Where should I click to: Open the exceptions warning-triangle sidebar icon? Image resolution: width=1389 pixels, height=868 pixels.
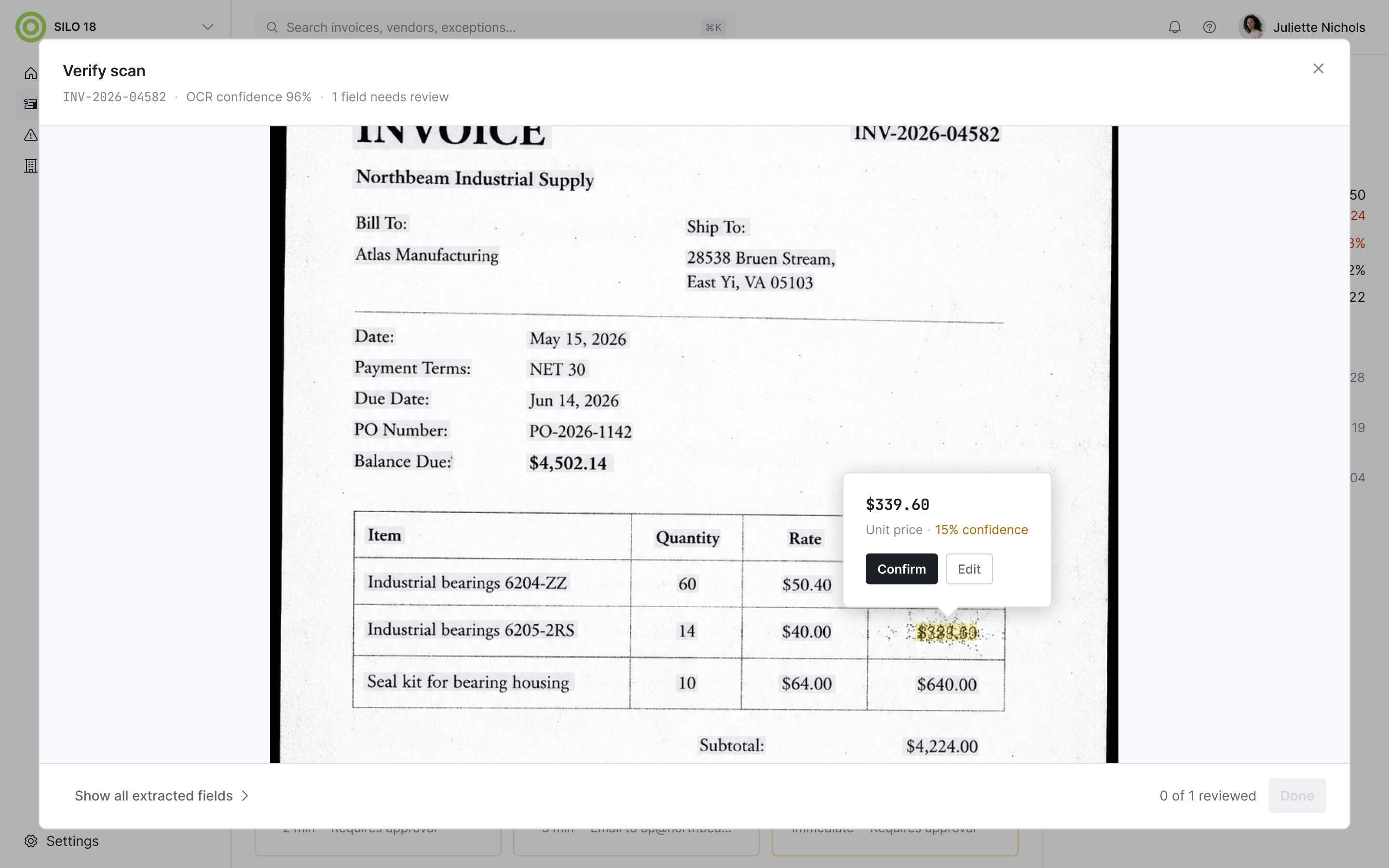[x=31, y=135]
